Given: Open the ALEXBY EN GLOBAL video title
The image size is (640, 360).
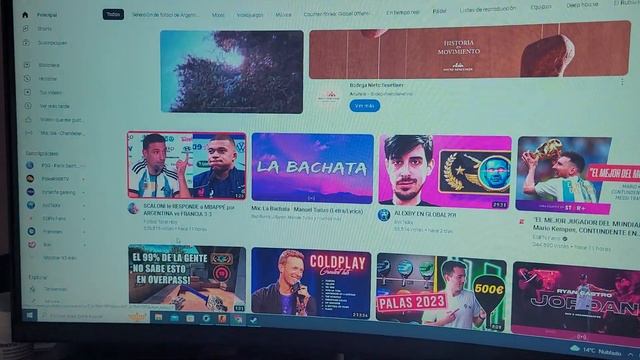Looking at the screenshot, I should pyautogui.click(x=425, y=214).
